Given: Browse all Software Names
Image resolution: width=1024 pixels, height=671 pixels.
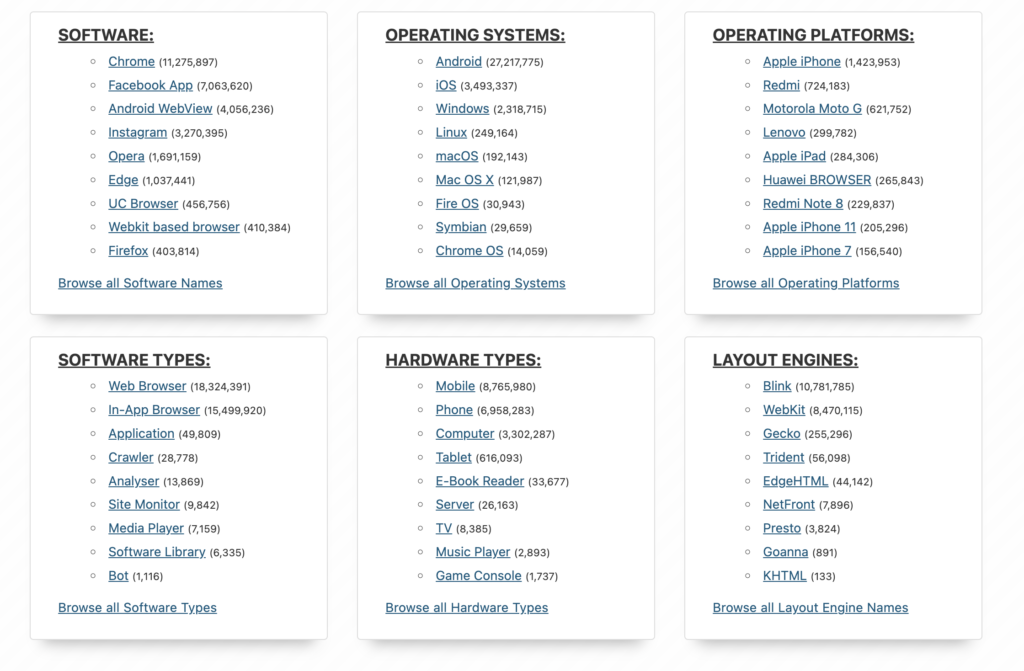Looking at the screenshot, I should 140,283.
